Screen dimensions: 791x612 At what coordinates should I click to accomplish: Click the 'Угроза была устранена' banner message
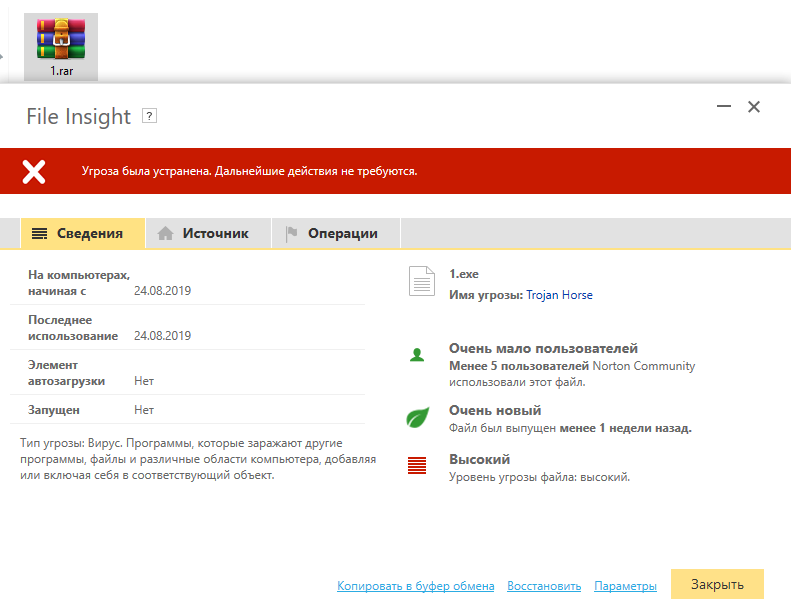250,171
